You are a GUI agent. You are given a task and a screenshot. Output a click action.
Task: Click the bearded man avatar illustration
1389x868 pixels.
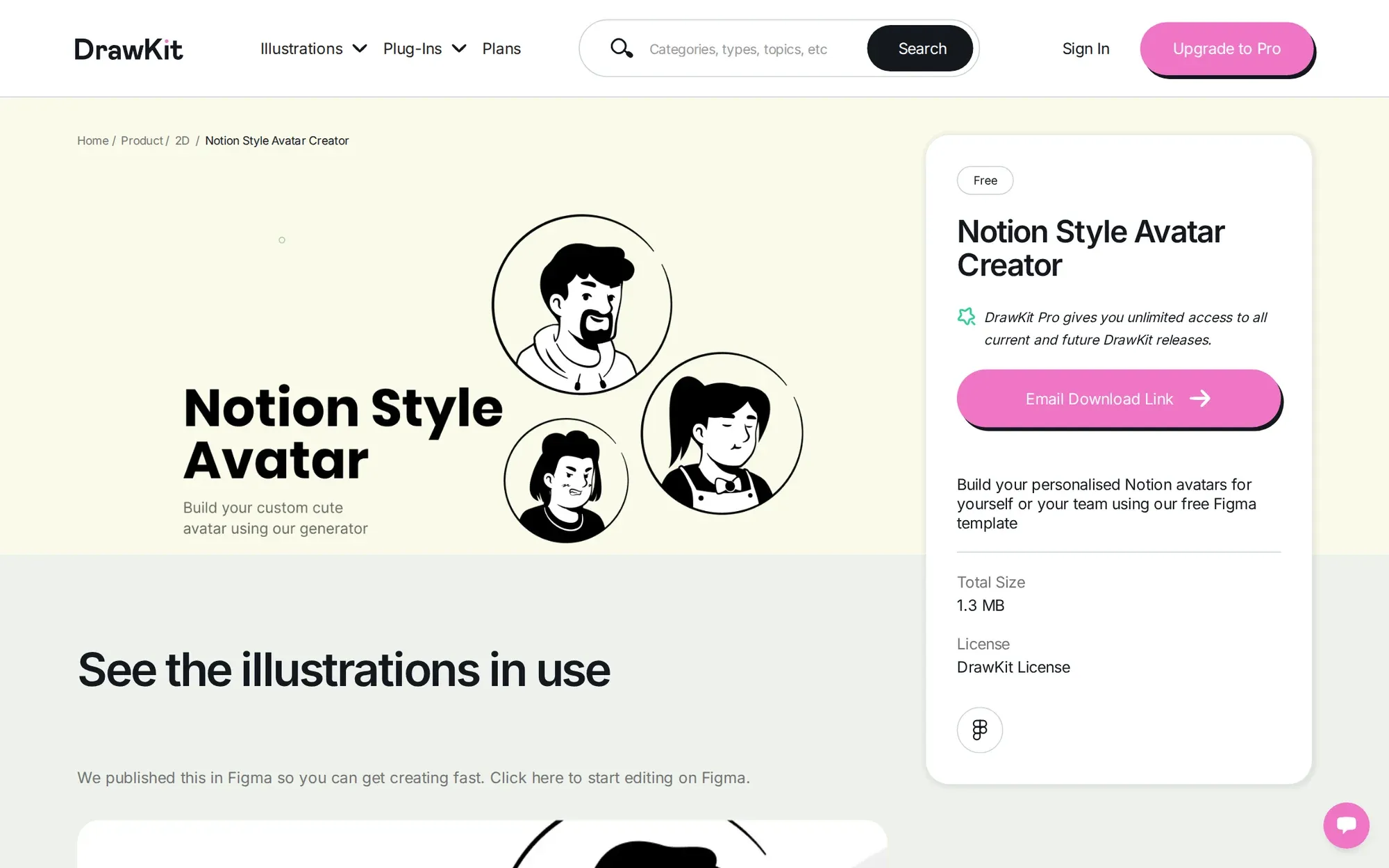[x=582, y=304]
